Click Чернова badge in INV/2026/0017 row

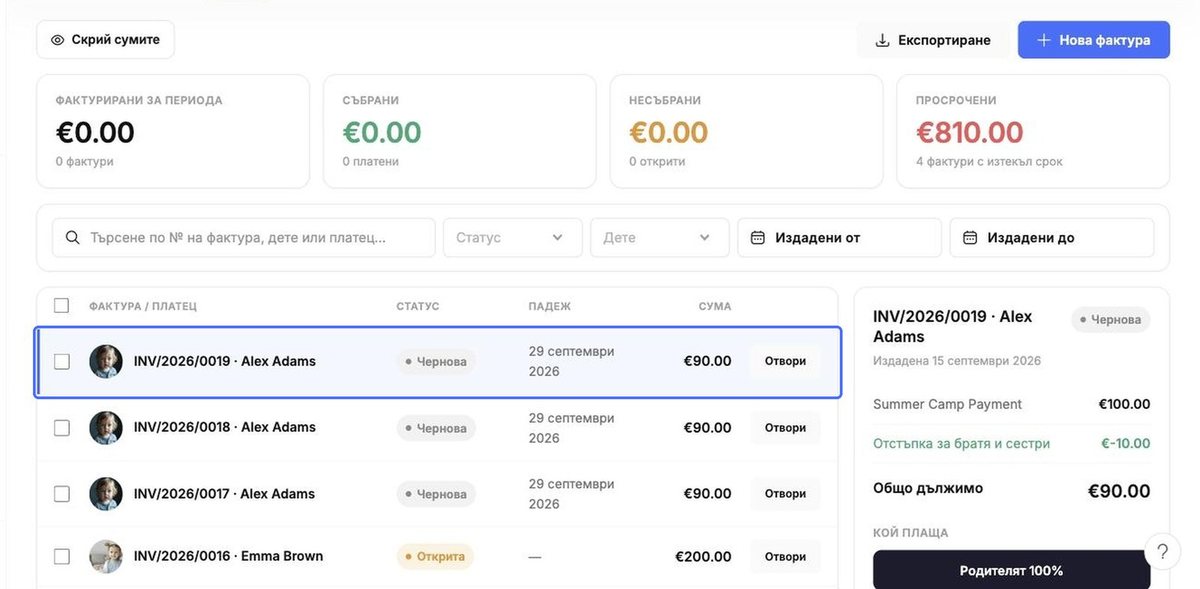pos(436,494)
